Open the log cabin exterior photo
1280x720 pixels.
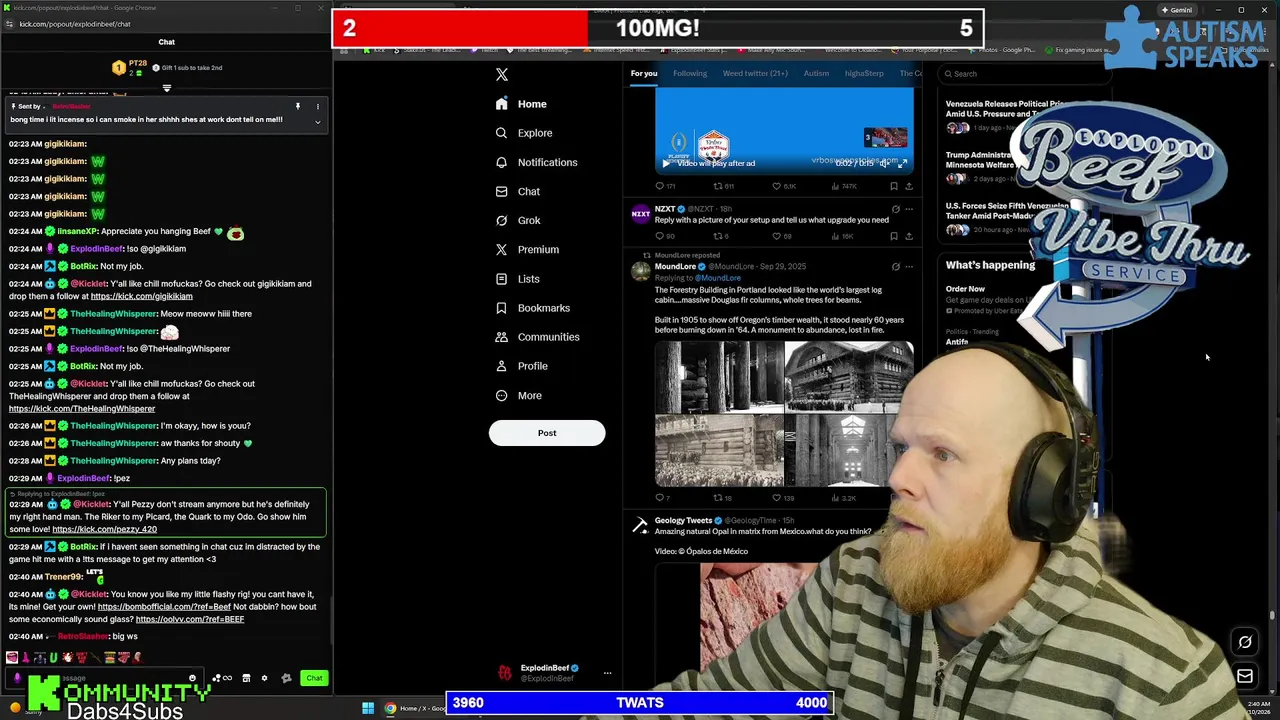coord(849,376)
